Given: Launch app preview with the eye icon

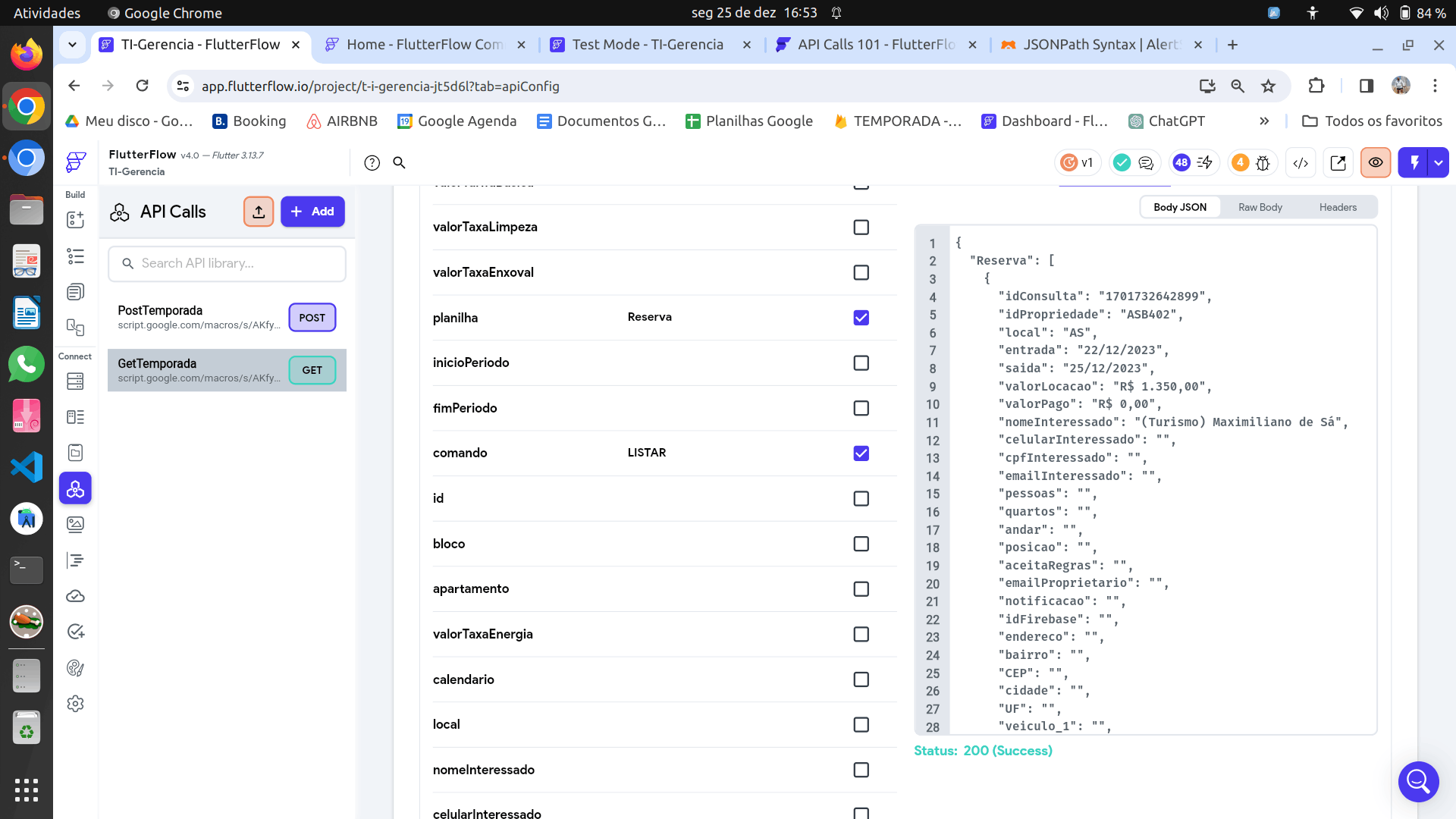Looking at the screenshot, I should coord(1376,162).
